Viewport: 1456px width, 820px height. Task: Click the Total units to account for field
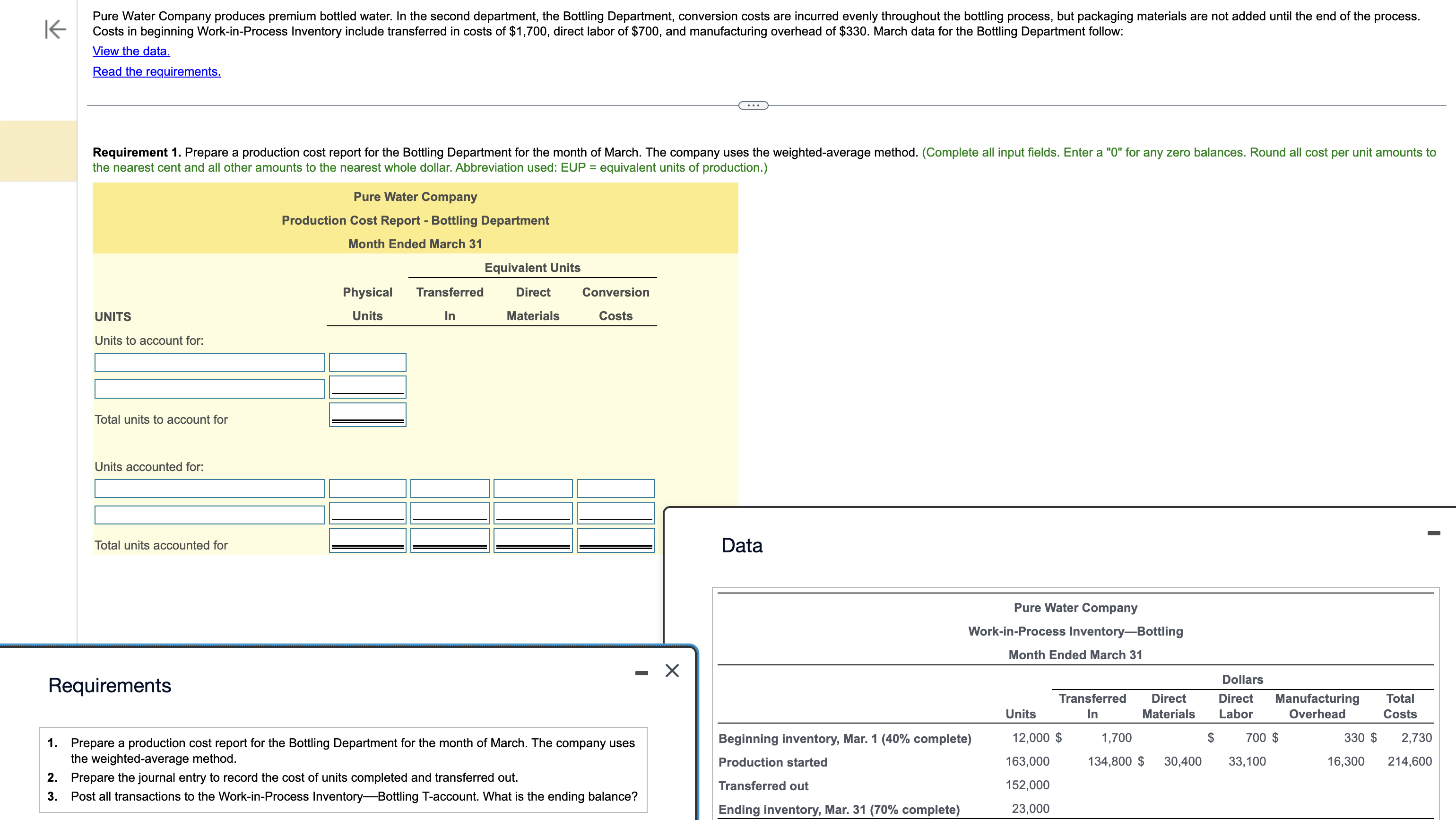[x=367, y=415]
